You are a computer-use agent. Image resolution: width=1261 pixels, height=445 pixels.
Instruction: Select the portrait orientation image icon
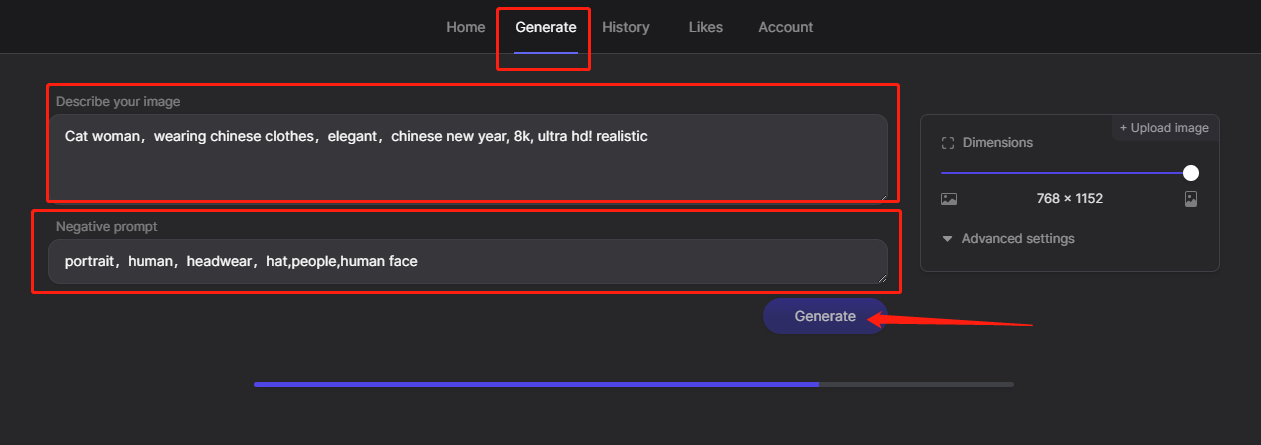pyautogui.click(x=1190, y=199)
